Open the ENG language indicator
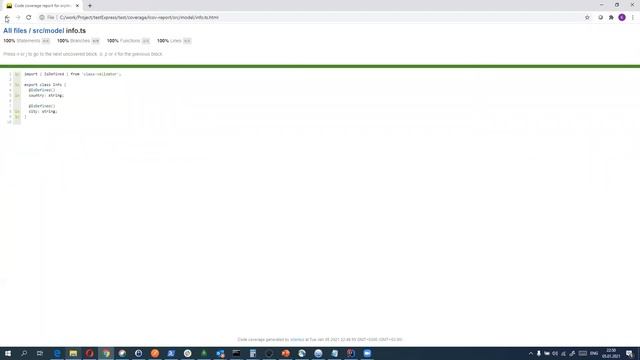640x360 pixels. pos(594,353)
